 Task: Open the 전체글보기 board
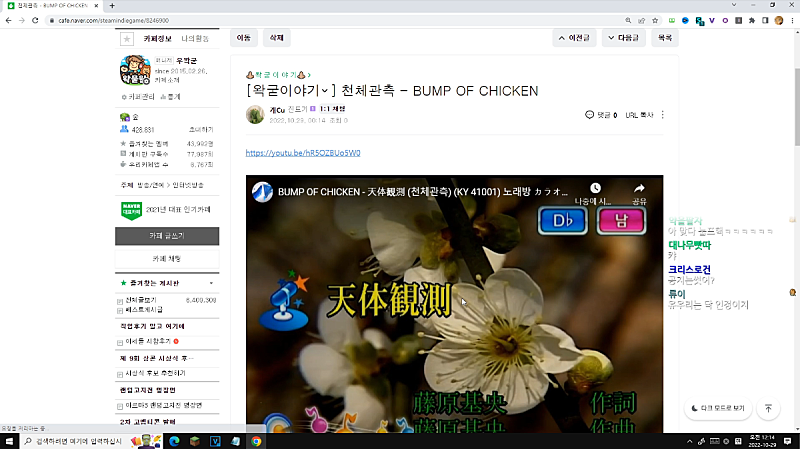point(141,300)
